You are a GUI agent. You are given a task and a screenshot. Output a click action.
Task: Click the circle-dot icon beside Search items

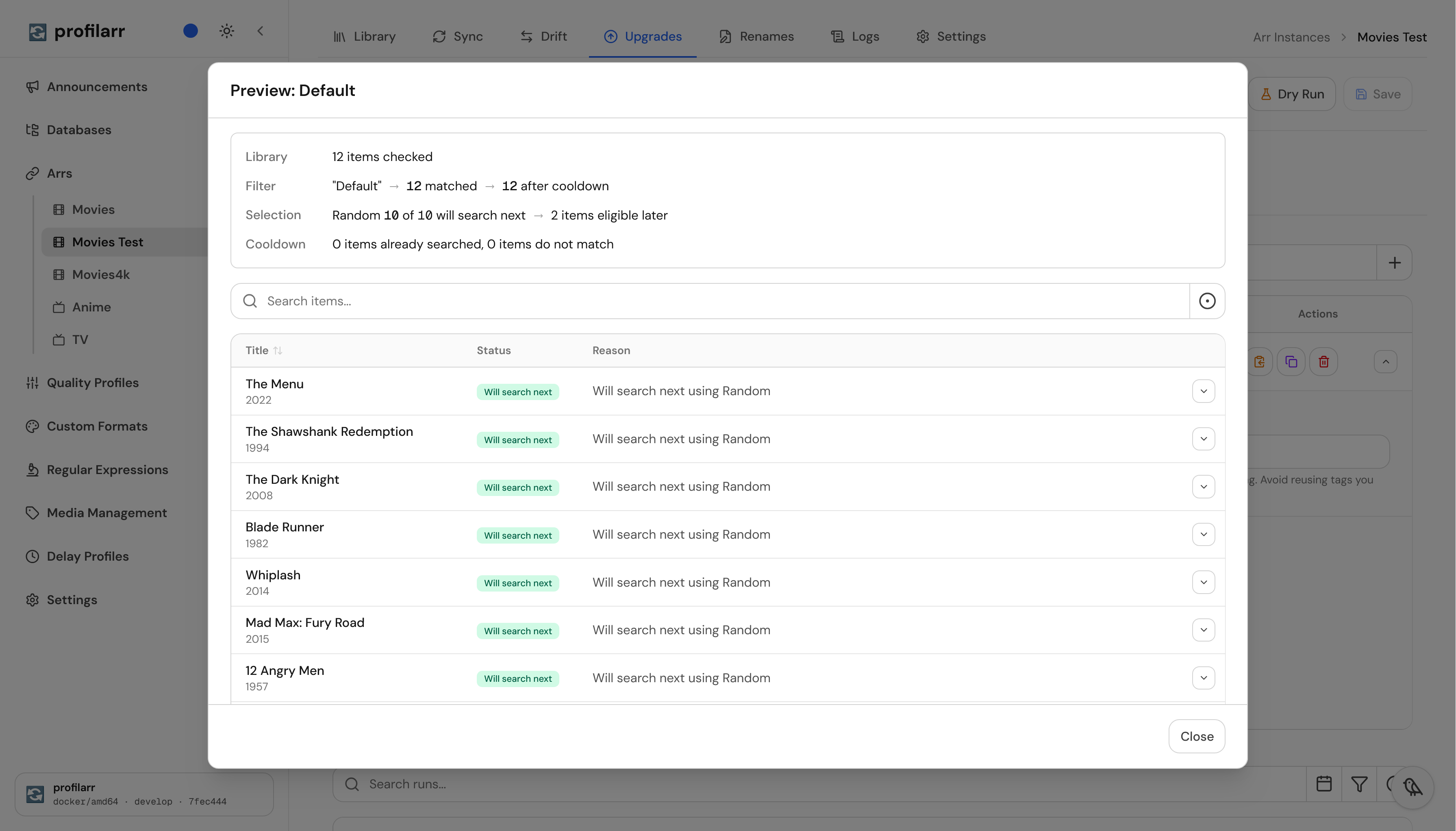pos(1207,301)
